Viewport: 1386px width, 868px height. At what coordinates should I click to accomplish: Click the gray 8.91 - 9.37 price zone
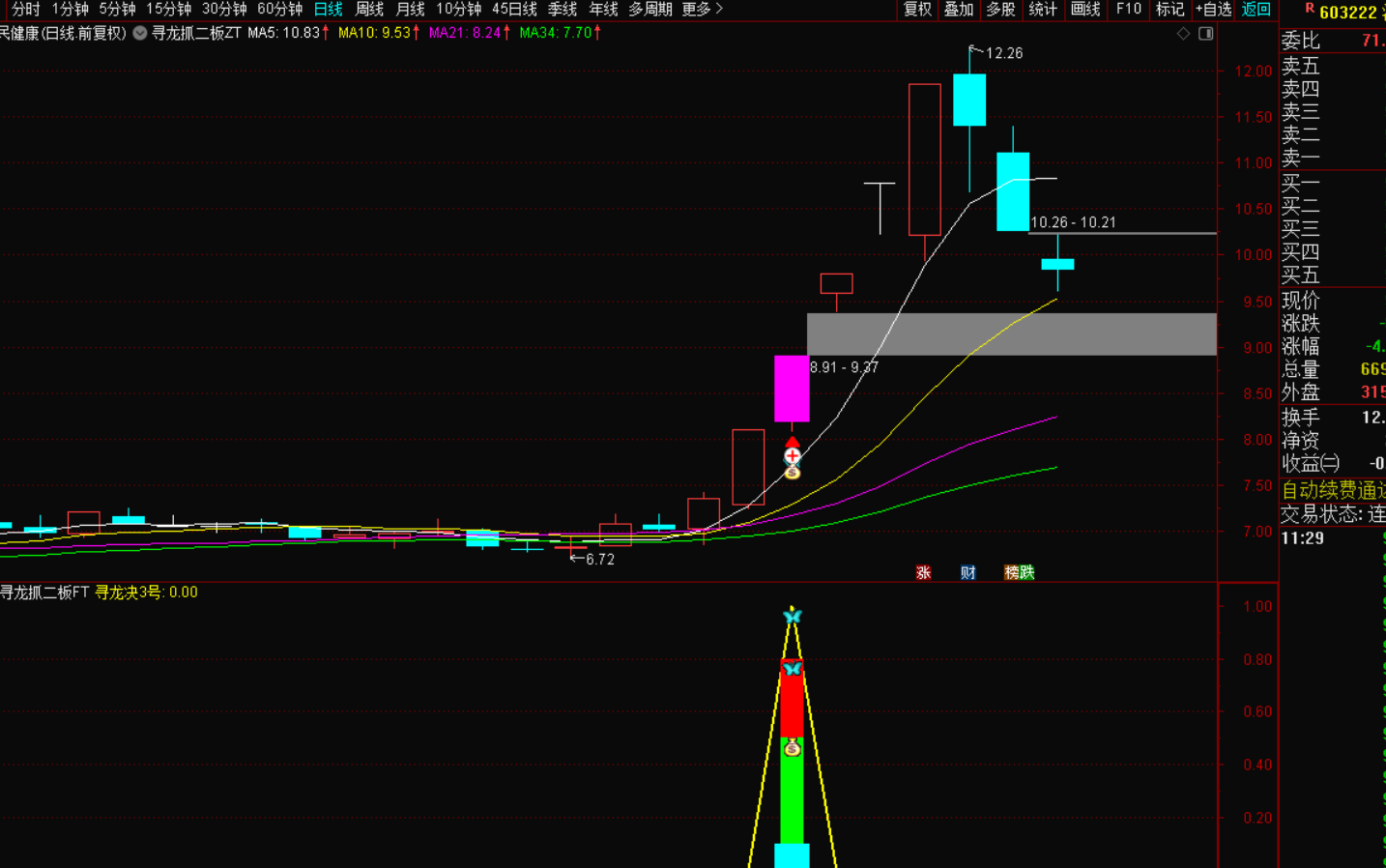(1011, 334)
